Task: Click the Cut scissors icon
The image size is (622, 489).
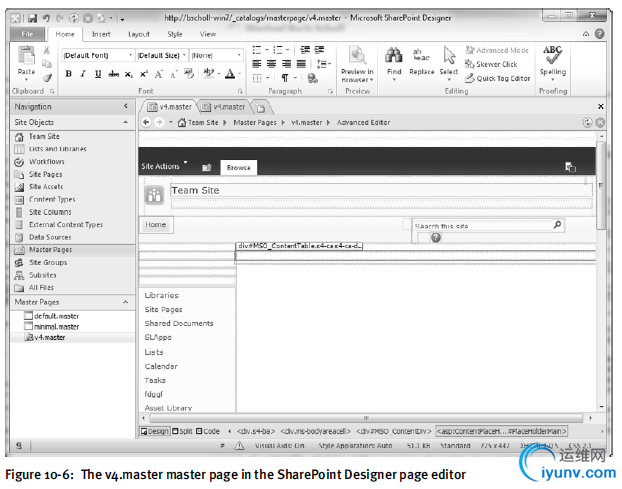Action: click(x=47, y=50)
